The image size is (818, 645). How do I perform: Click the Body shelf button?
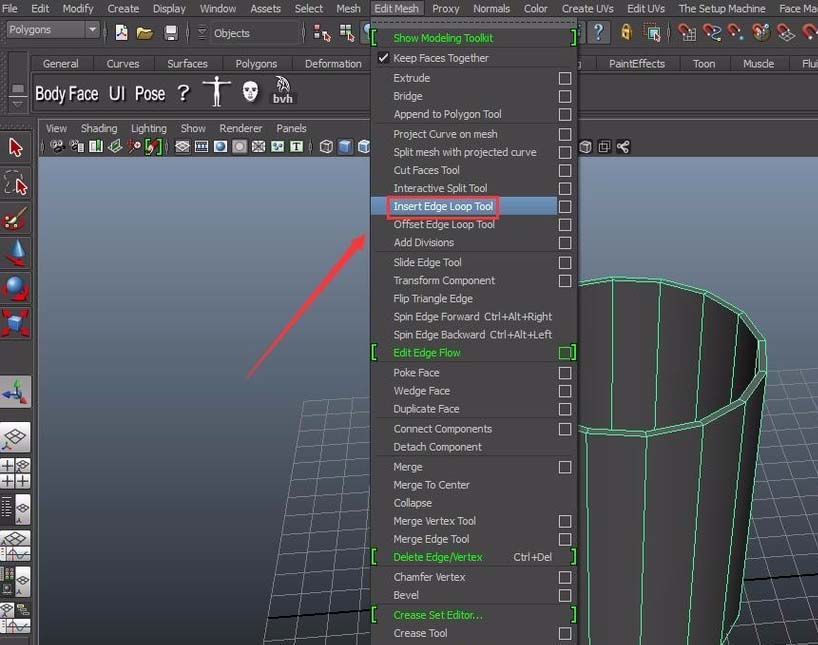(x=50, y=94)
